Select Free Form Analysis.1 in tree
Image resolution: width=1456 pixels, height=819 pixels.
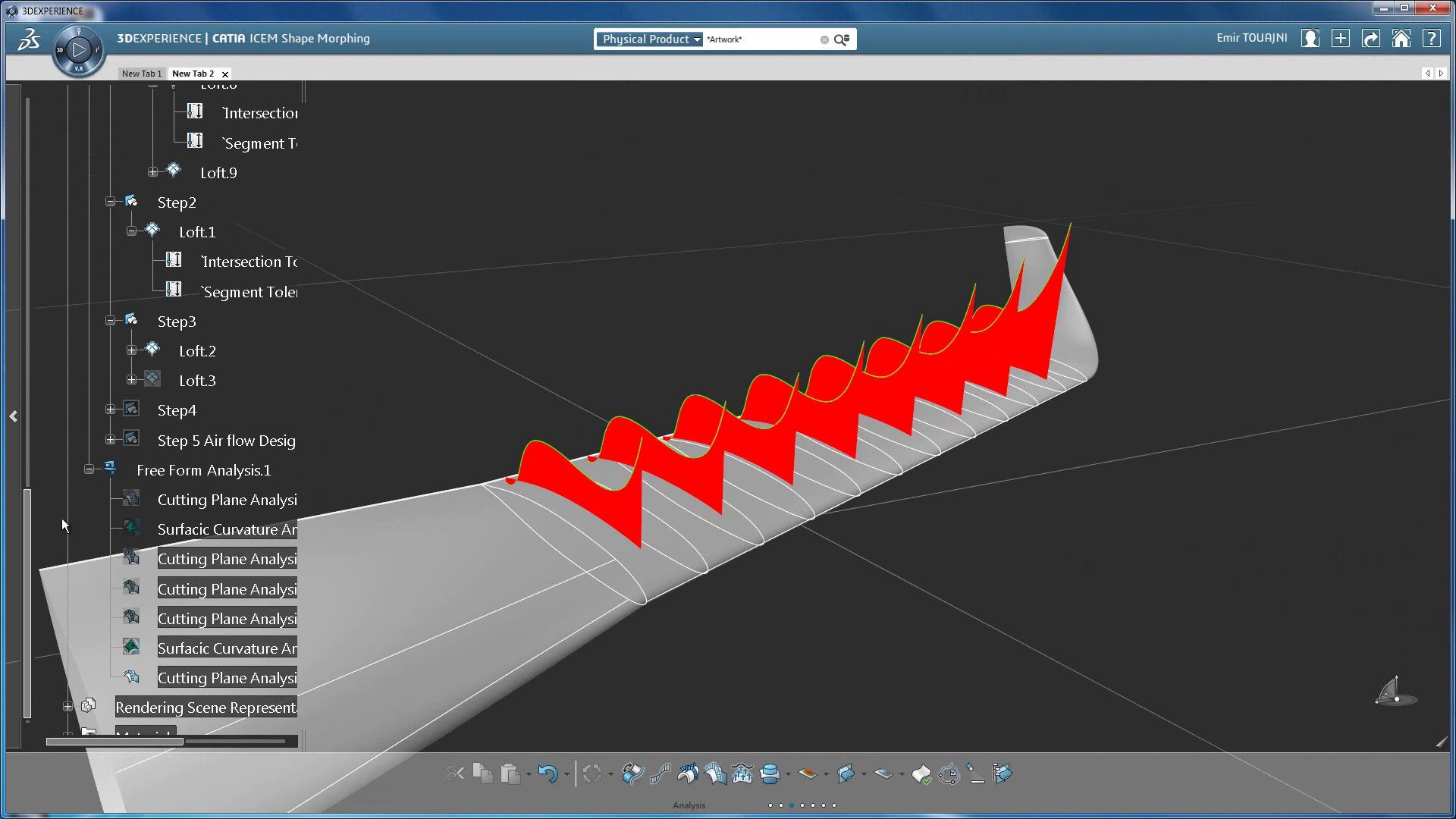click(203, 470)
